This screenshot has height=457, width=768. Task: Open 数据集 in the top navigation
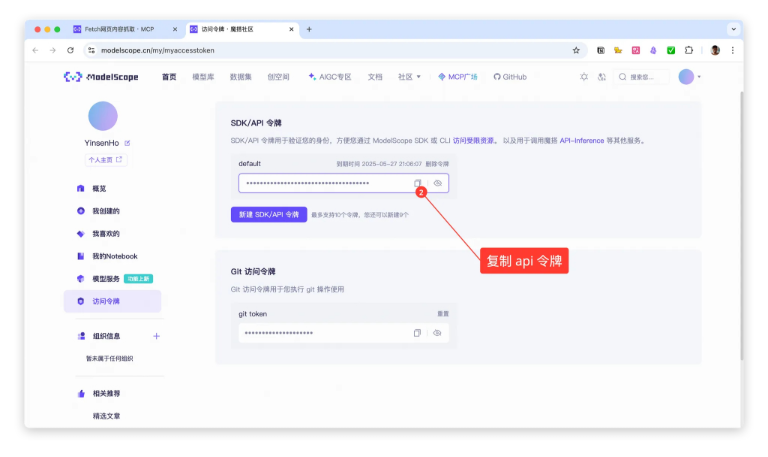tap(240, 77)
